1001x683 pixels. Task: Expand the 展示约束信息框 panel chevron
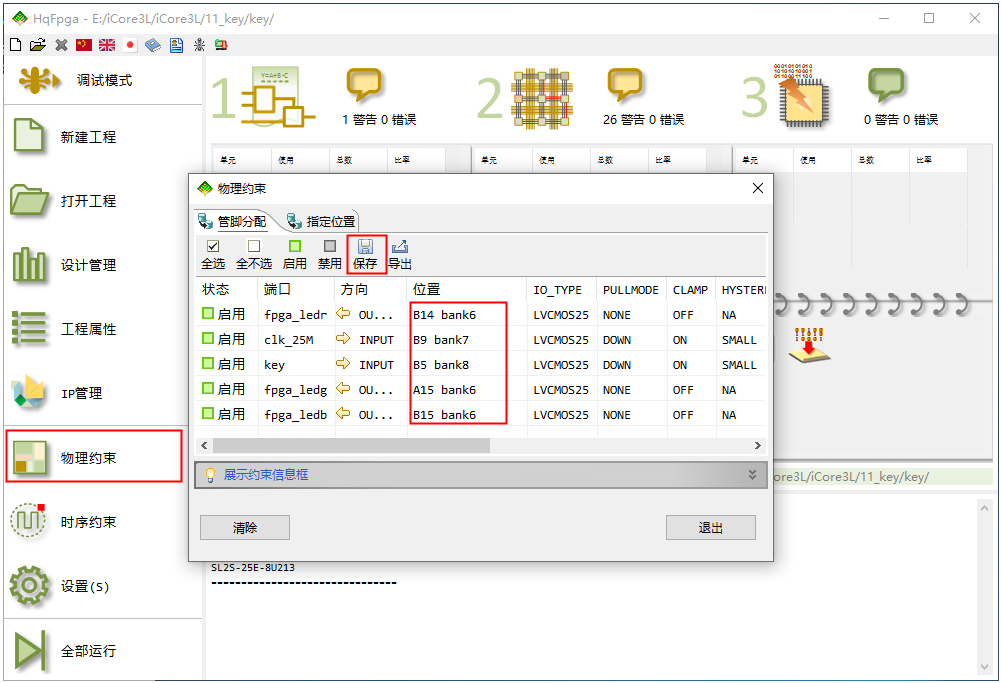752,475
